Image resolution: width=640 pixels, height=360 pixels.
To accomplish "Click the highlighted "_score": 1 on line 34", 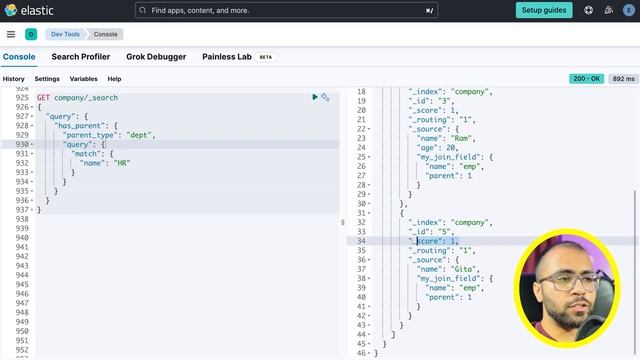I will (x=433, y=241).
